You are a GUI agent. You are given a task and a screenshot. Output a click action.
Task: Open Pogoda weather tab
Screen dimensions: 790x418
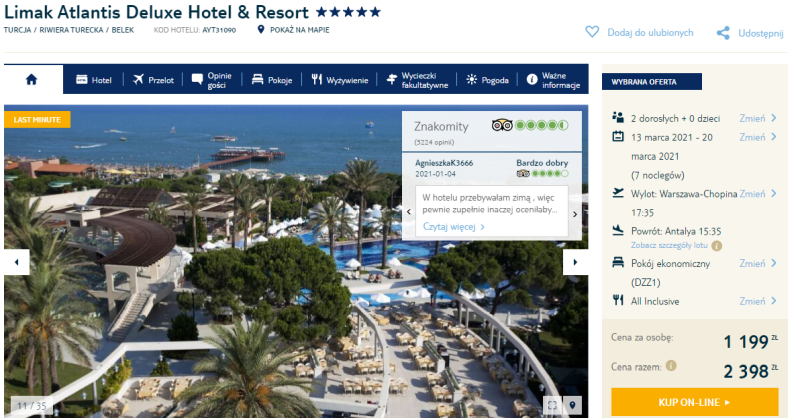[487, 80]
